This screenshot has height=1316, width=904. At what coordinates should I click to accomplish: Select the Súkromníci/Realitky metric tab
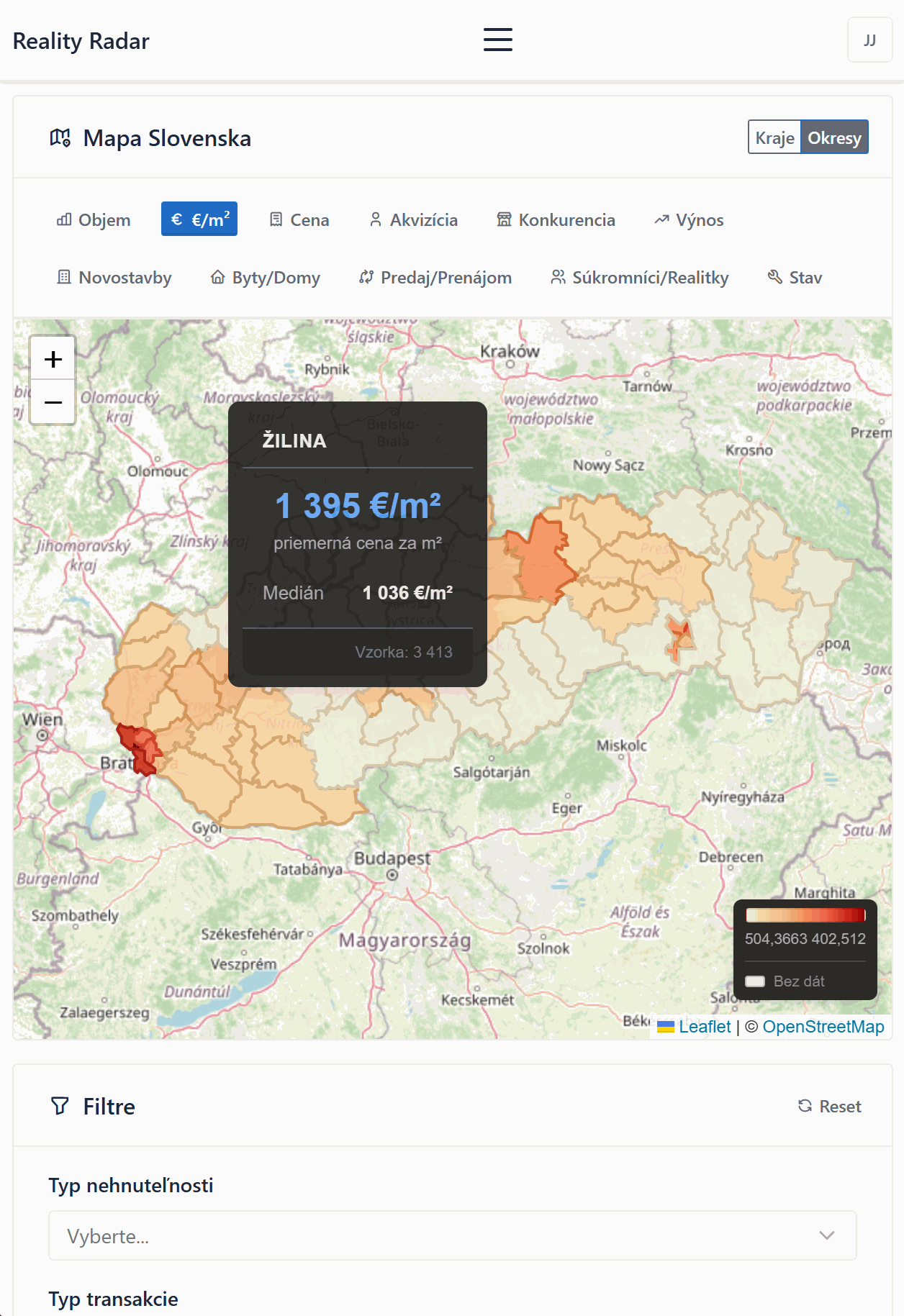(639, 277)
